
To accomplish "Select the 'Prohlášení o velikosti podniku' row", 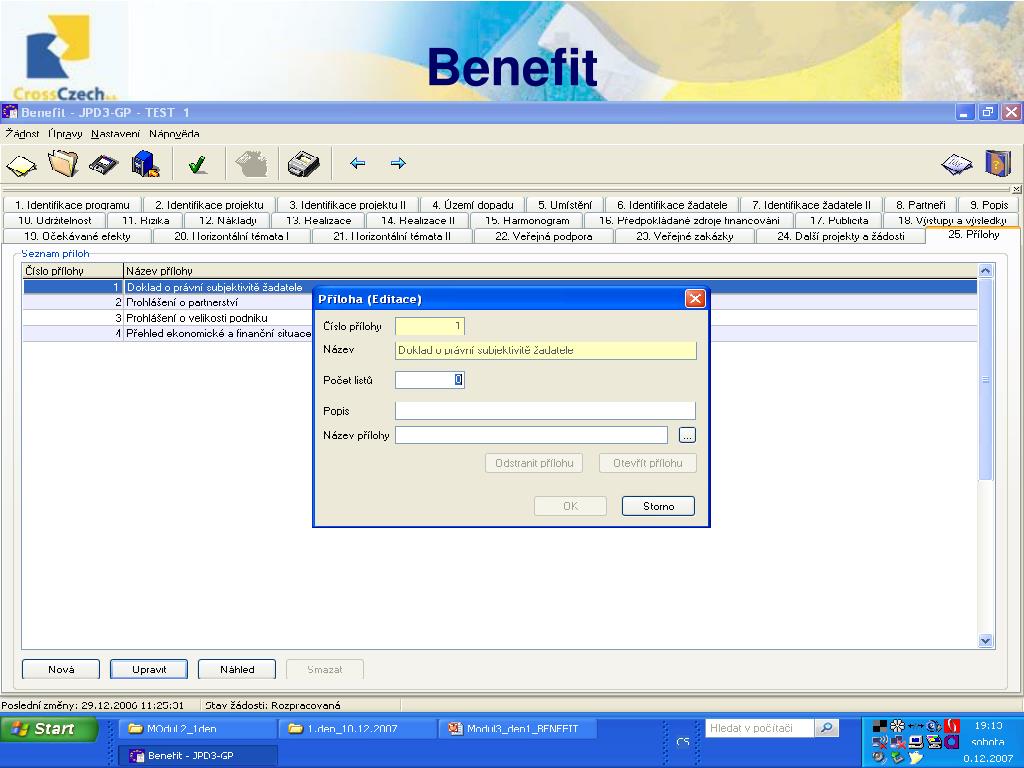I will (500, 318).
